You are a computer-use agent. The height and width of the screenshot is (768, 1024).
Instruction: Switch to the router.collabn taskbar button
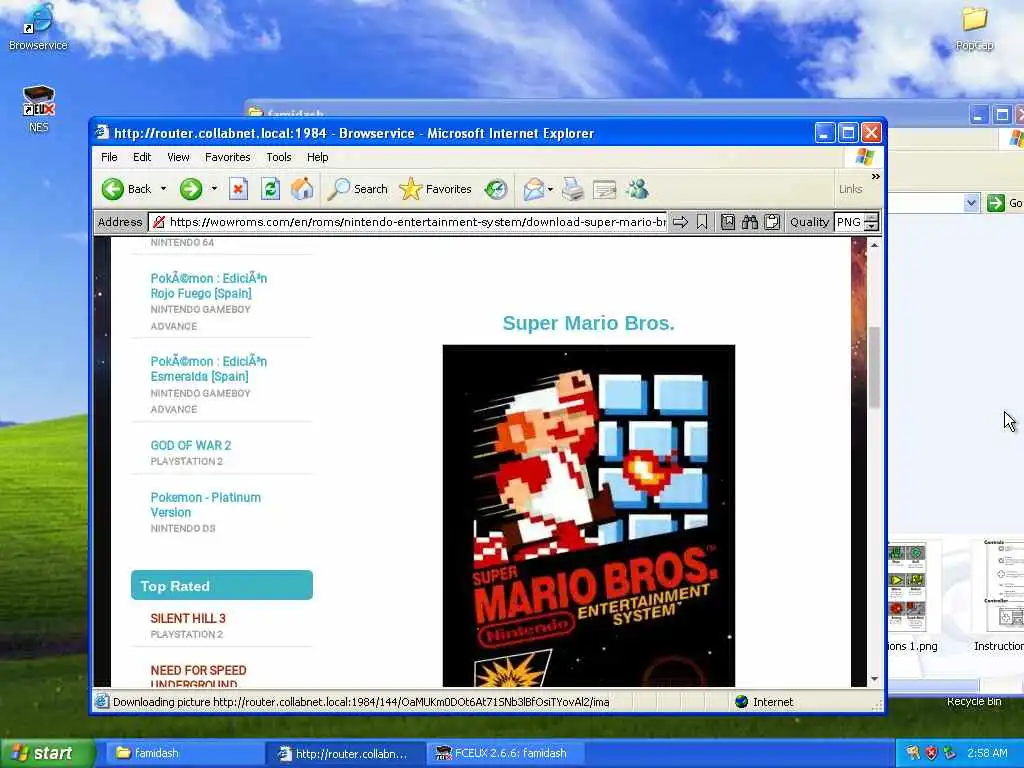345,754
